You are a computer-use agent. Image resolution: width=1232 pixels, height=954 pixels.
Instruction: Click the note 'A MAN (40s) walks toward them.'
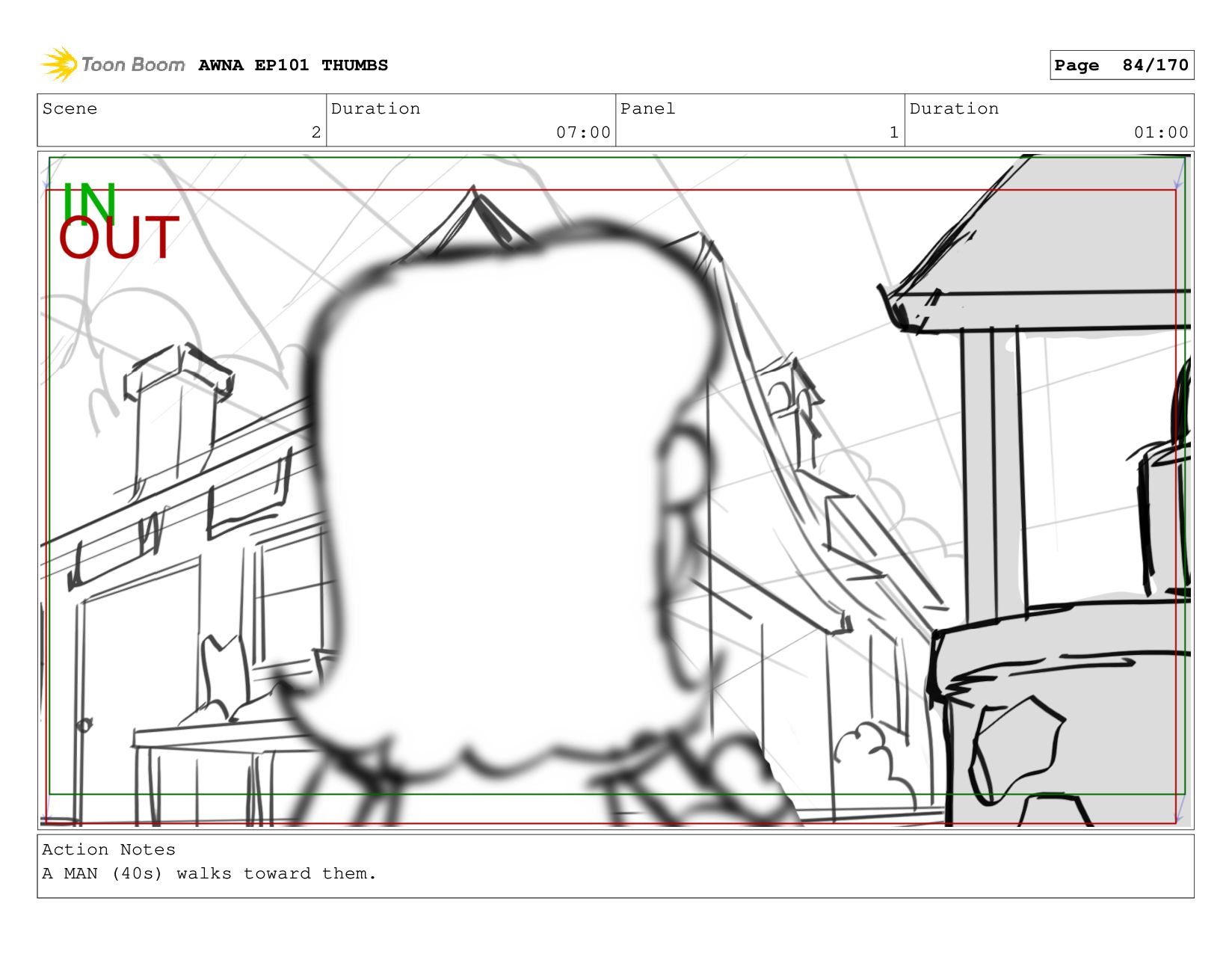coord(209,873)
